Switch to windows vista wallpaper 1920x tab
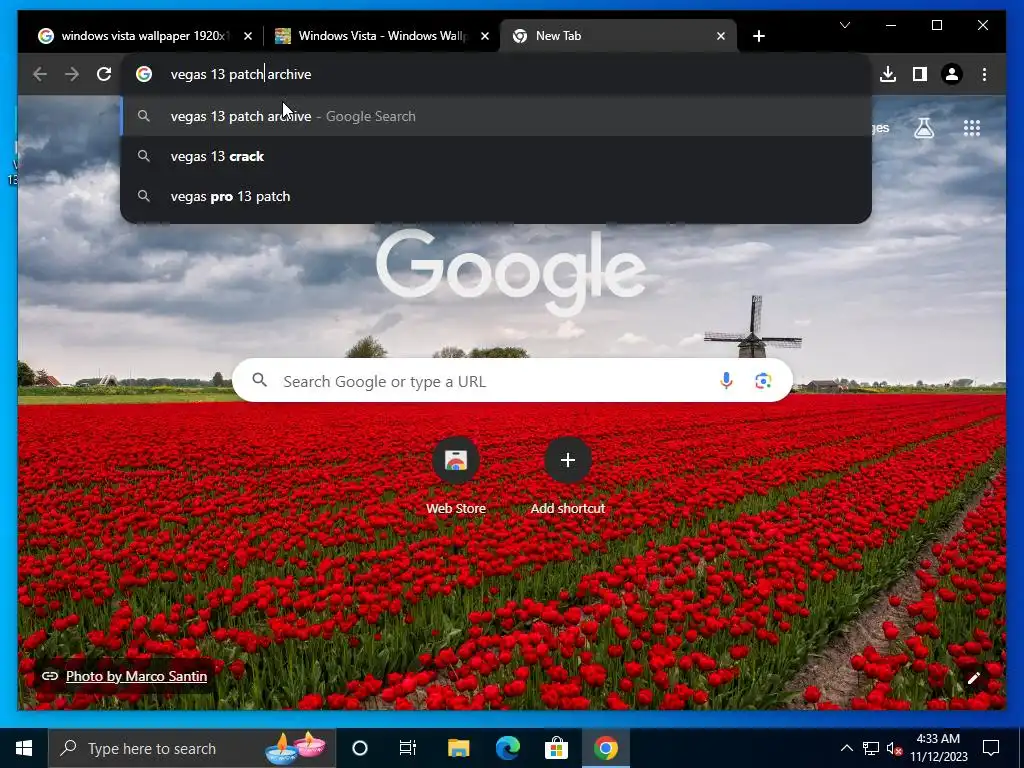 click(144, 36)
